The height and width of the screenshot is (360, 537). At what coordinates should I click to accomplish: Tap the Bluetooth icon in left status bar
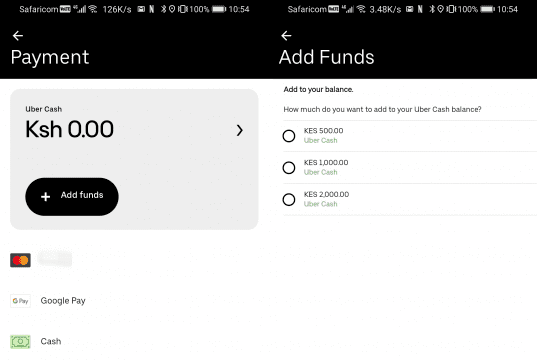(163, 9)
